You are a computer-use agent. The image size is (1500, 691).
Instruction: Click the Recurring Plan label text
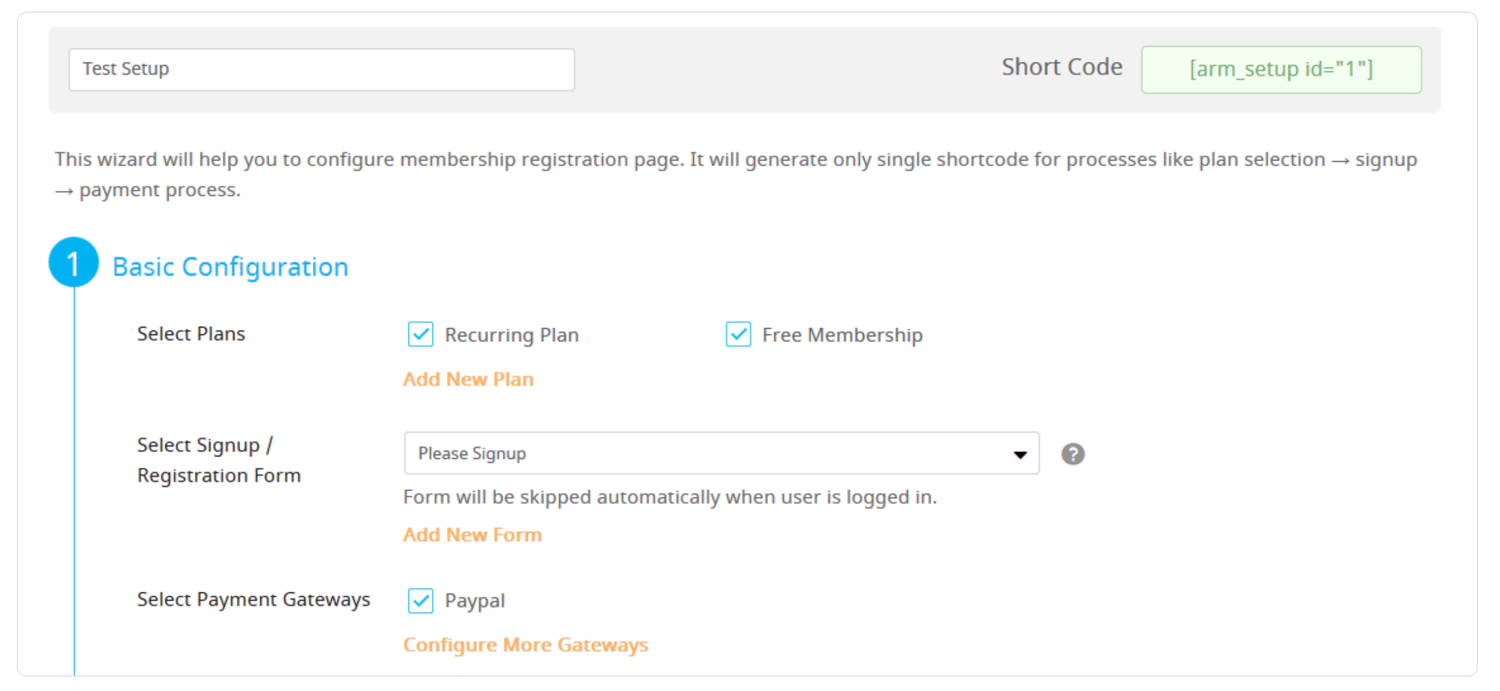tap(511, 335)
